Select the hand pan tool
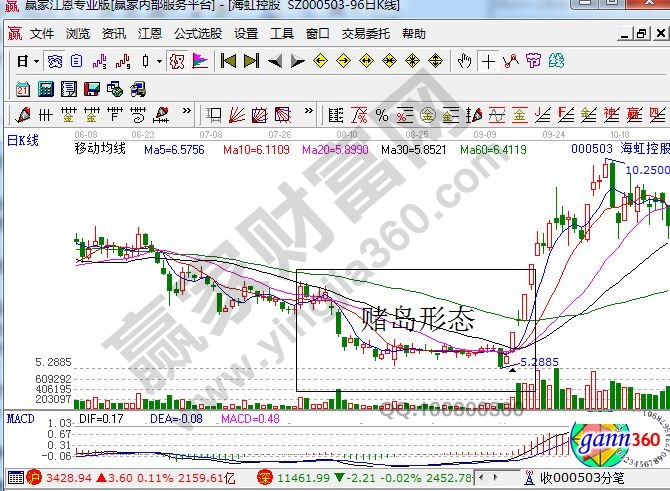Screen dimensions: 670x491 click(x=464, y=62)
